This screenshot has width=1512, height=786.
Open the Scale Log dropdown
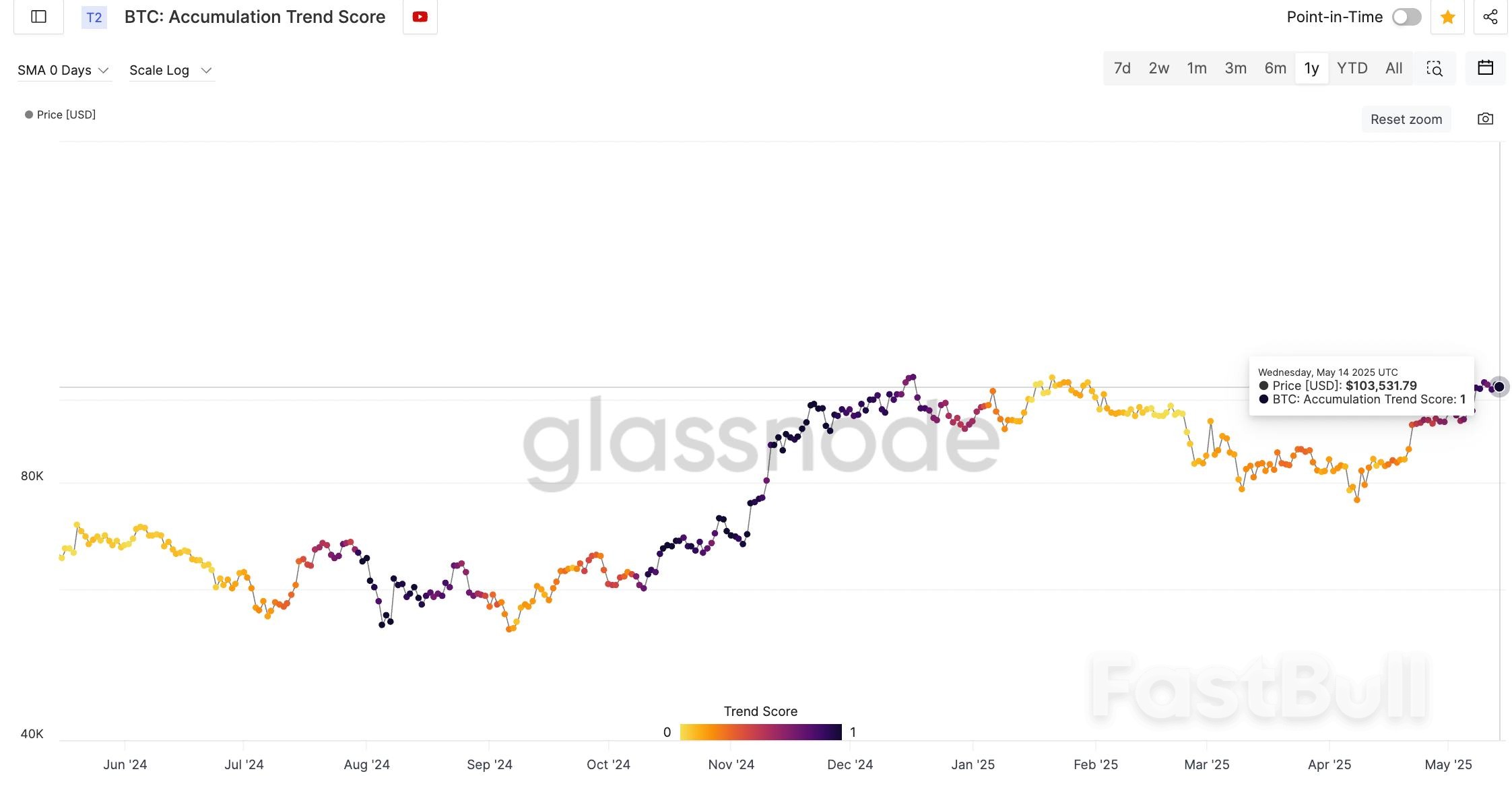170,70
